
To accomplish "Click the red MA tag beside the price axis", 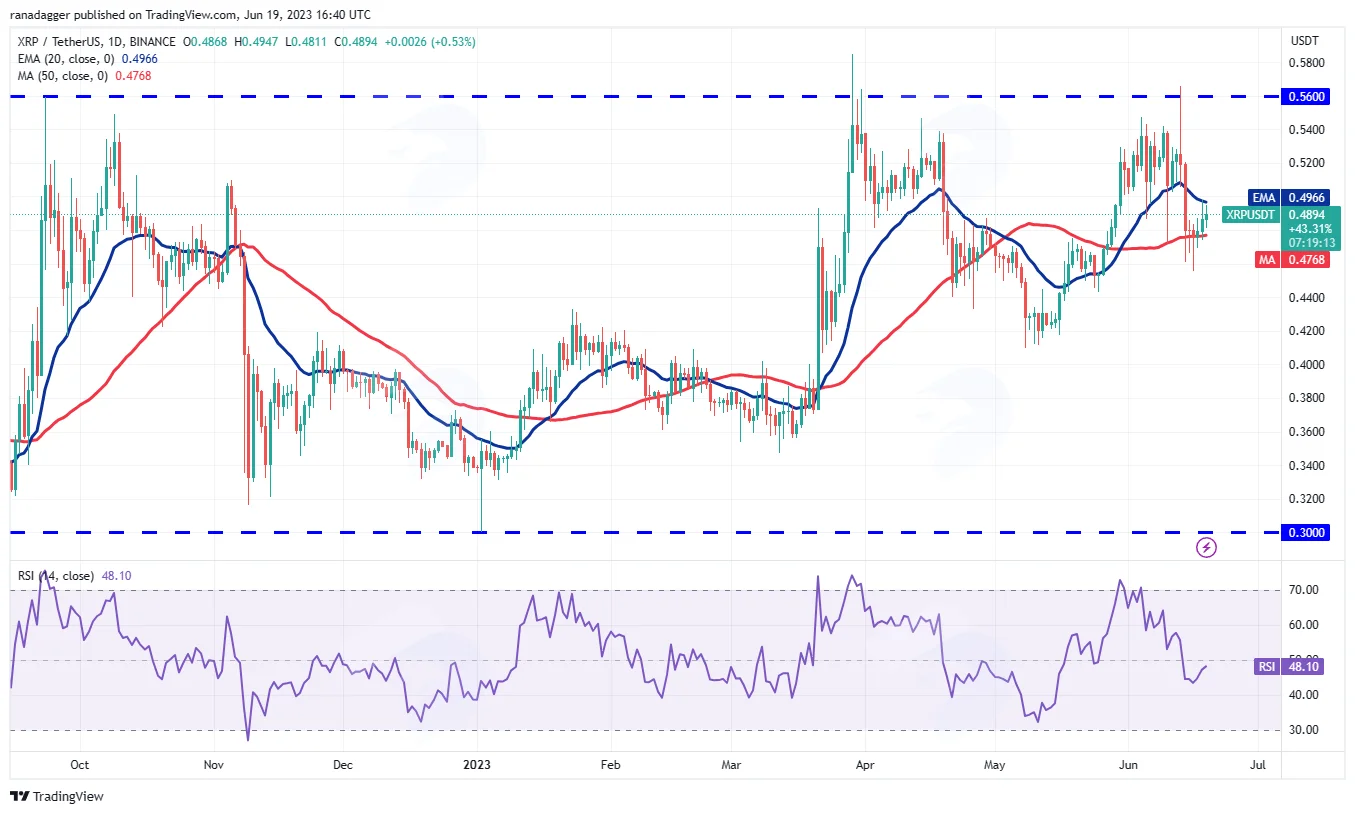I will 1265,260.
